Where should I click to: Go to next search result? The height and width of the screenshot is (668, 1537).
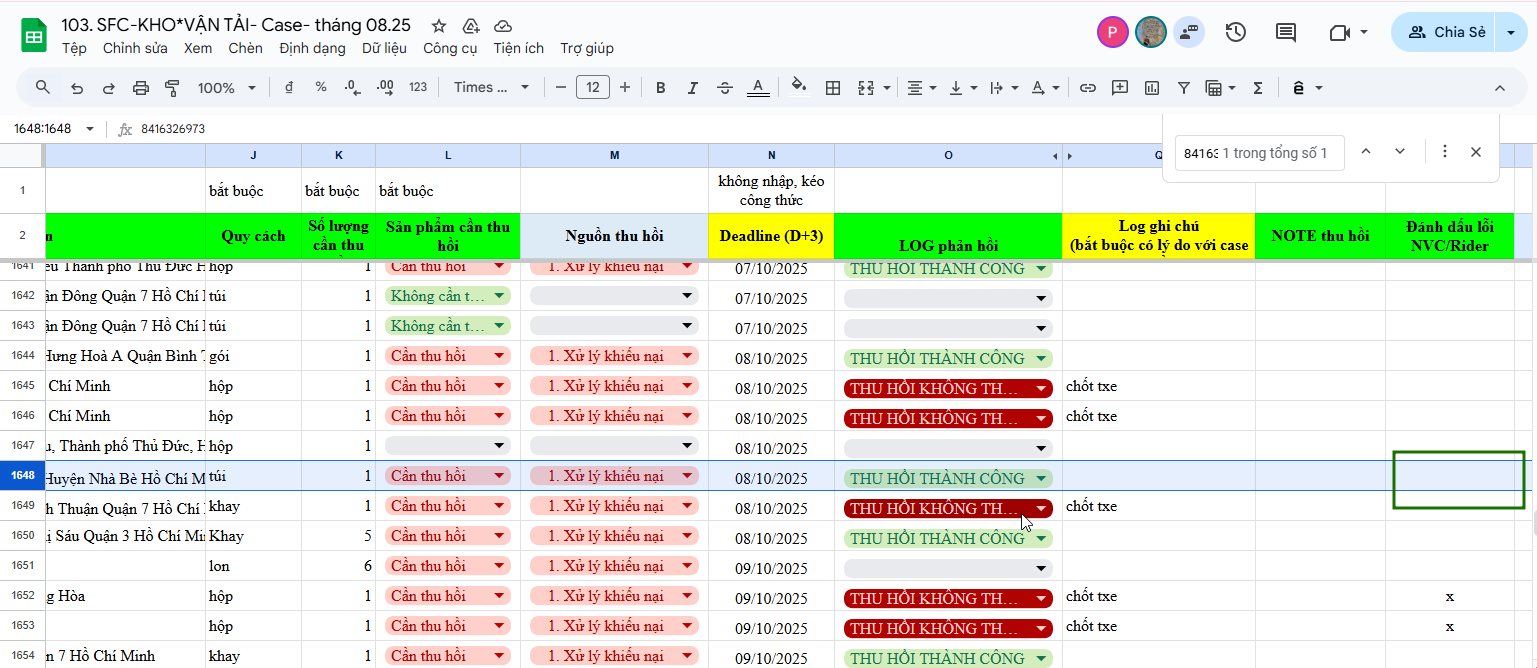1400,151
